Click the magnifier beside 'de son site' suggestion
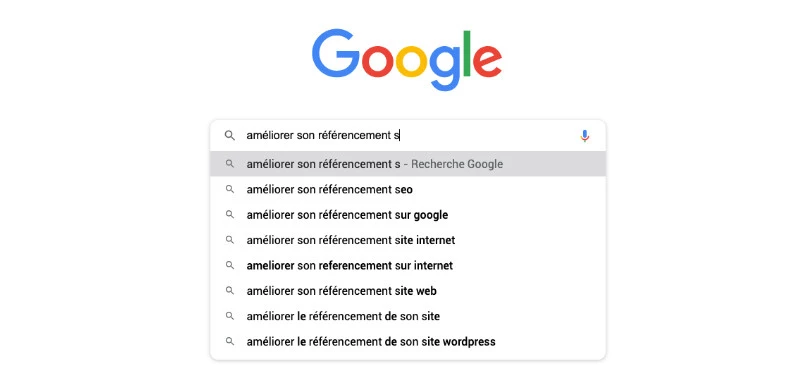The image size is (800, 370). pos(230,316)
